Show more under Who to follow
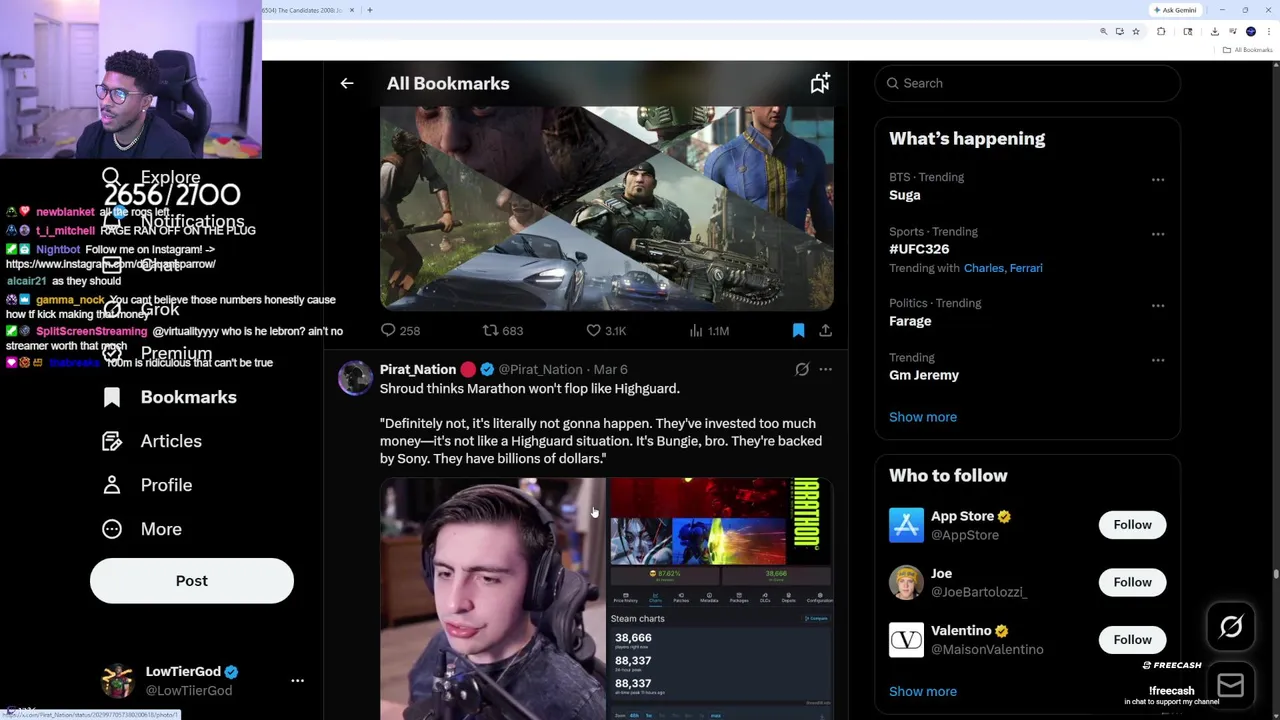The image size is (1280, 720). (x=923, y=691)
